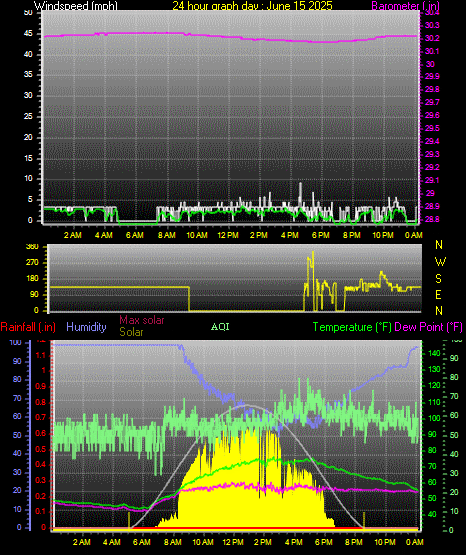Click the "Dew Point (°F)" legend label
The image size is (466, 555).
[428, 327]
